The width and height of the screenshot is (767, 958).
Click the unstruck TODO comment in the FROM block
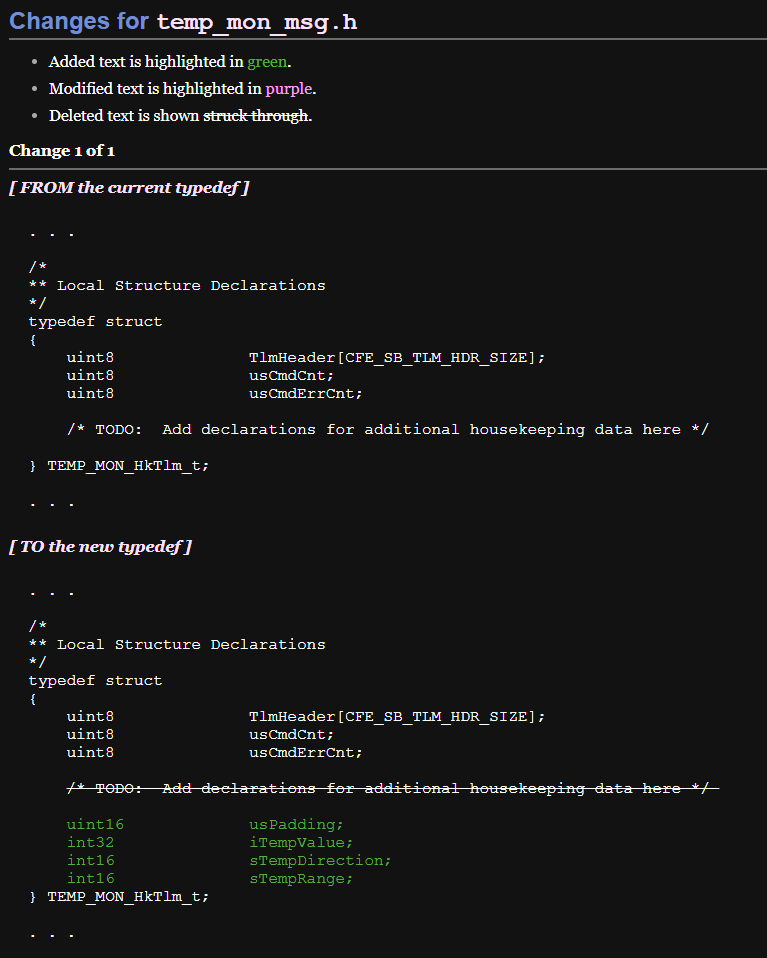point(388,429)
